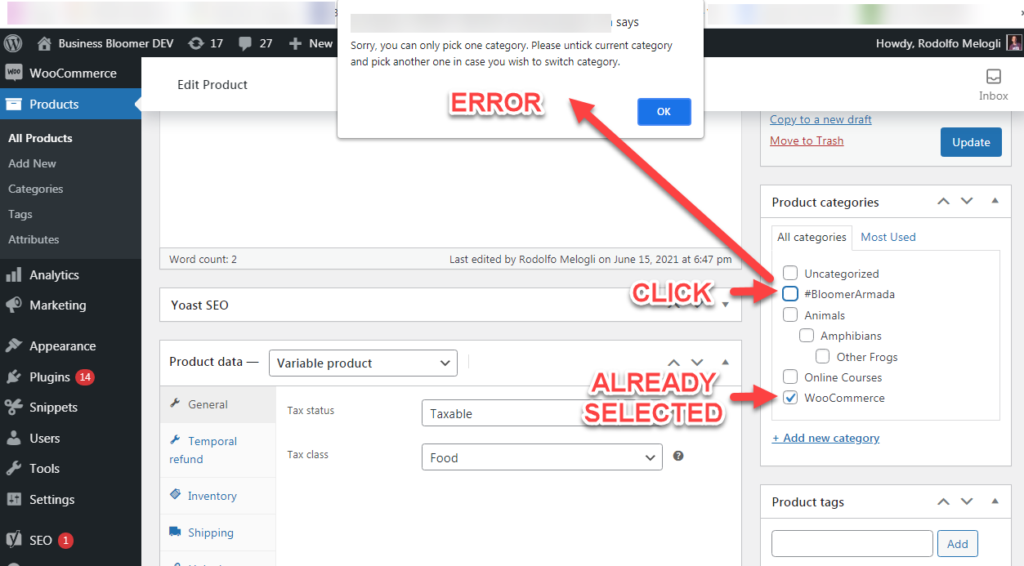Image resolution: width=1024 pixels, height=566 pixels.
Task: Click the Plugins plug icon
Action: click(14, 377)
